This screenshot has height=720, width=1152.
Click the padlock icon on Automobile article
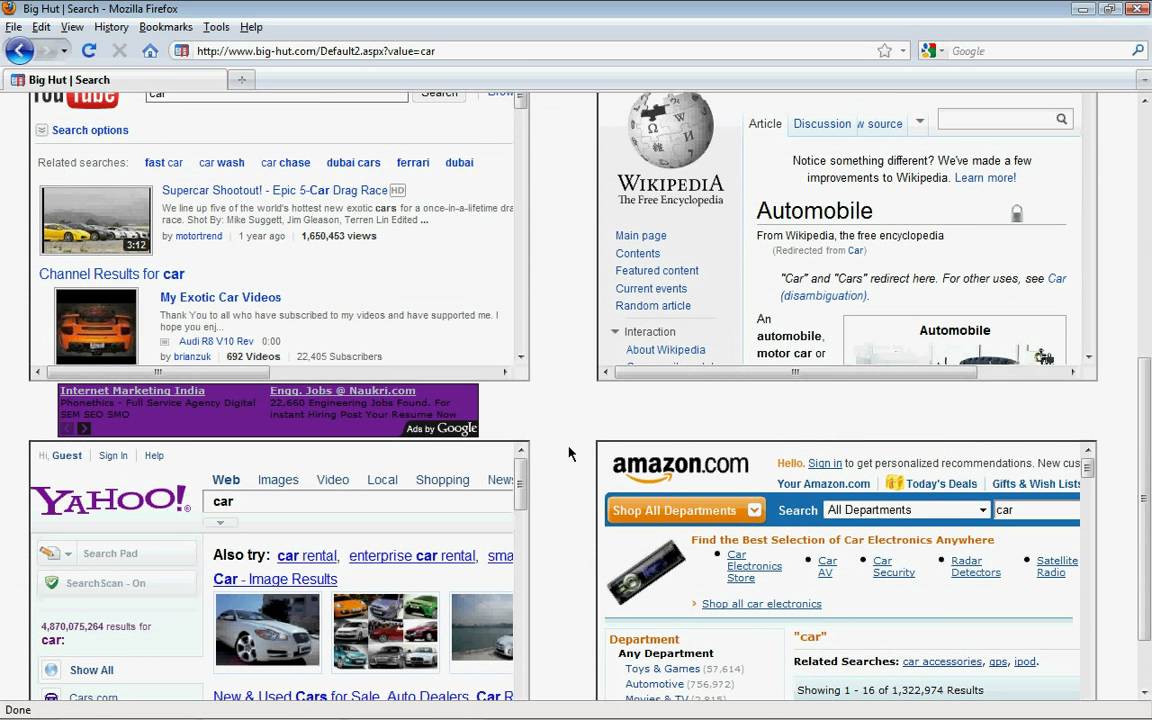(1017, 213)
